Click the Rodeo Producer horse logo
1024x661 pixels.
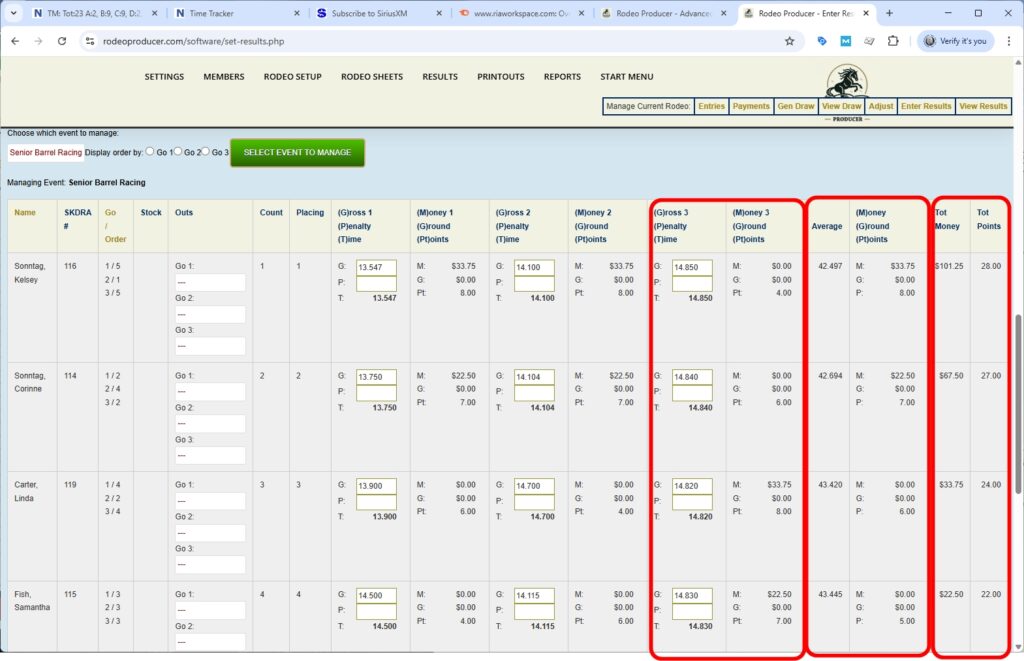[847, 82]
